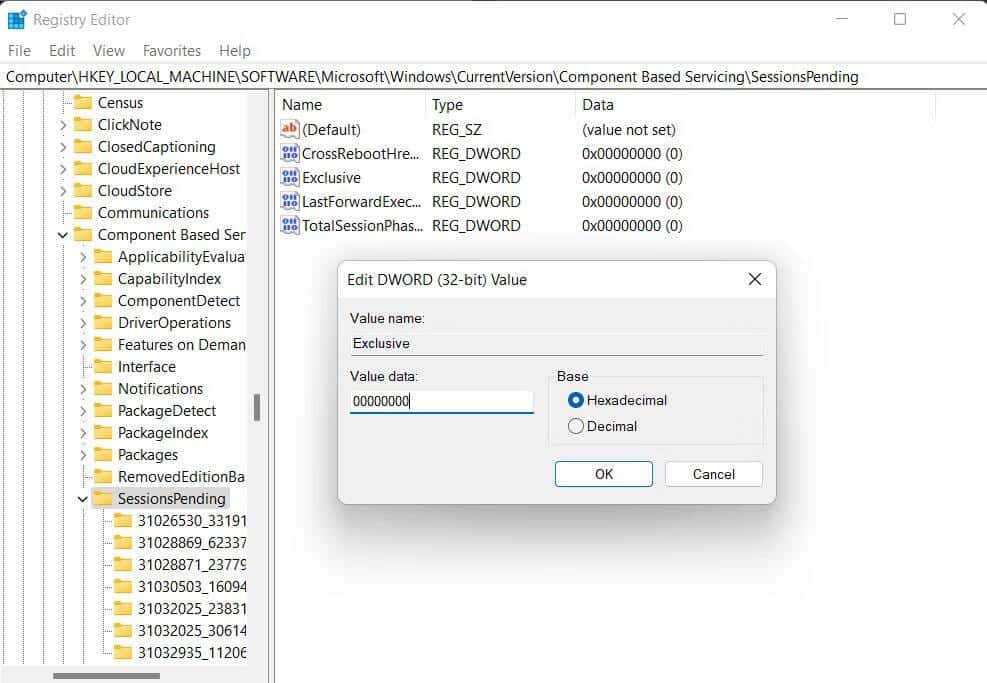Click the DWORD icon beside Exclusive

pos(289,177)
